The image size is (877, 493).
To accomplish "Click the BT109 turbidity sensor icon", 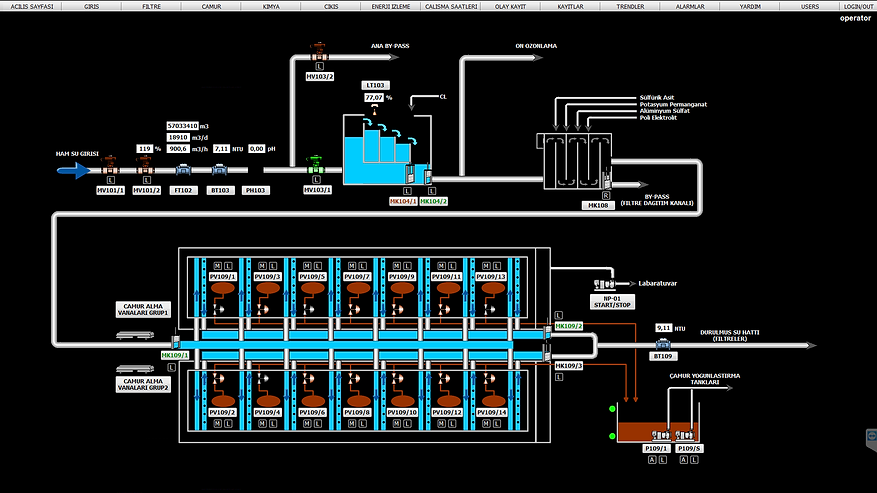I will 662,343.
